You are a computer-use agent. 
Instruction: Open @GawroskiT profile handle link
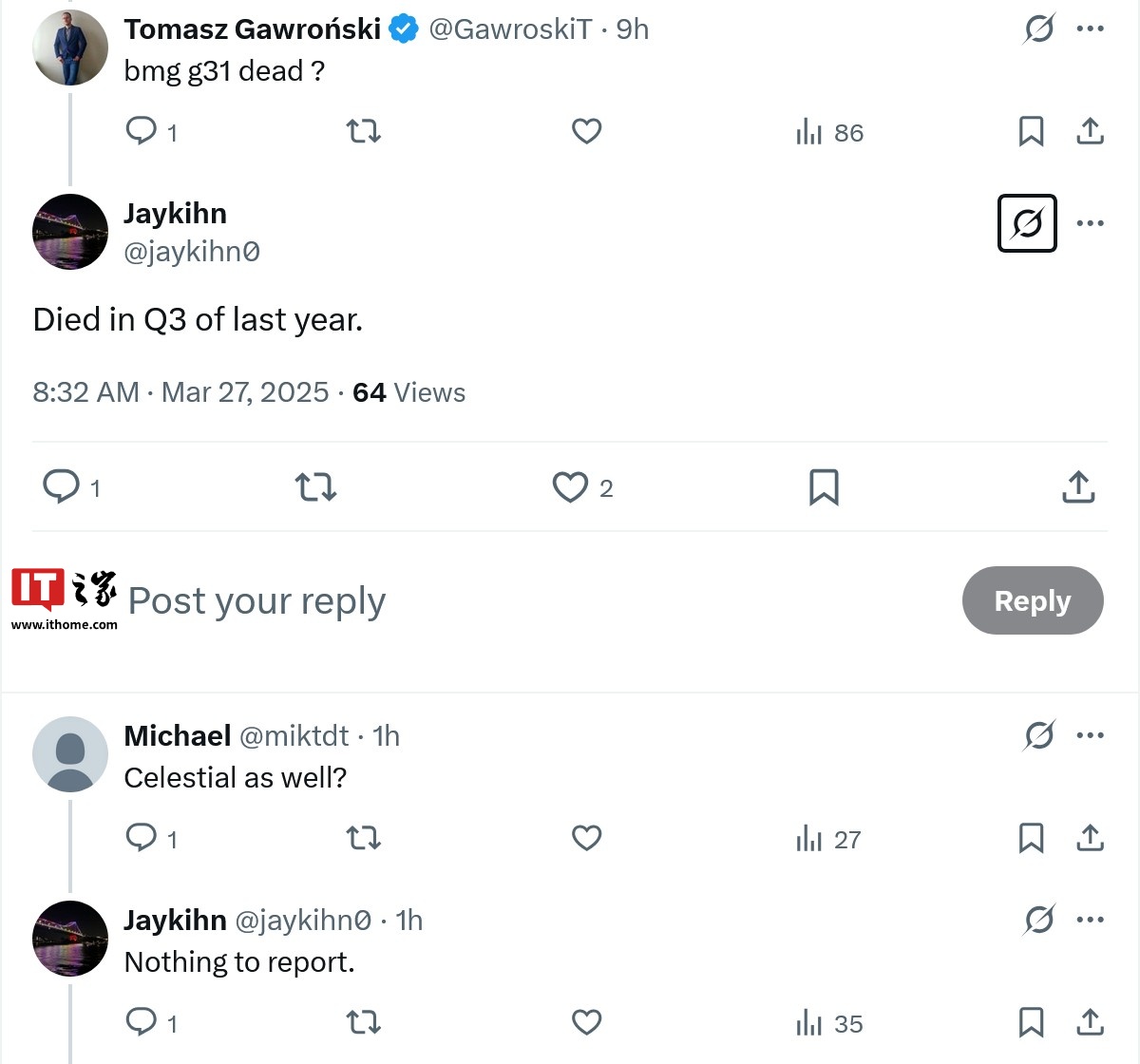[x=510, y=29]
